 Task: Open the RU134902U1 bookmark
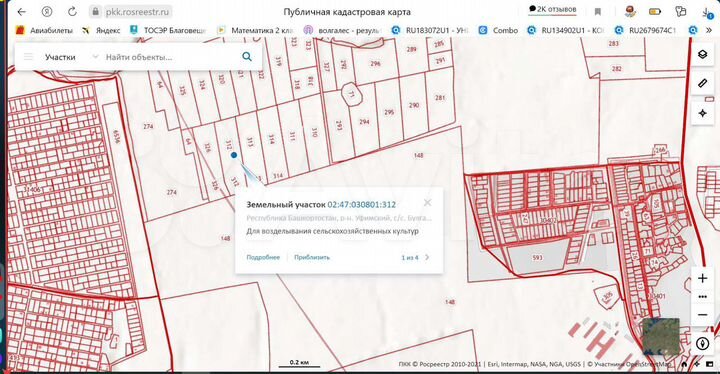click(x=566, y=30)
